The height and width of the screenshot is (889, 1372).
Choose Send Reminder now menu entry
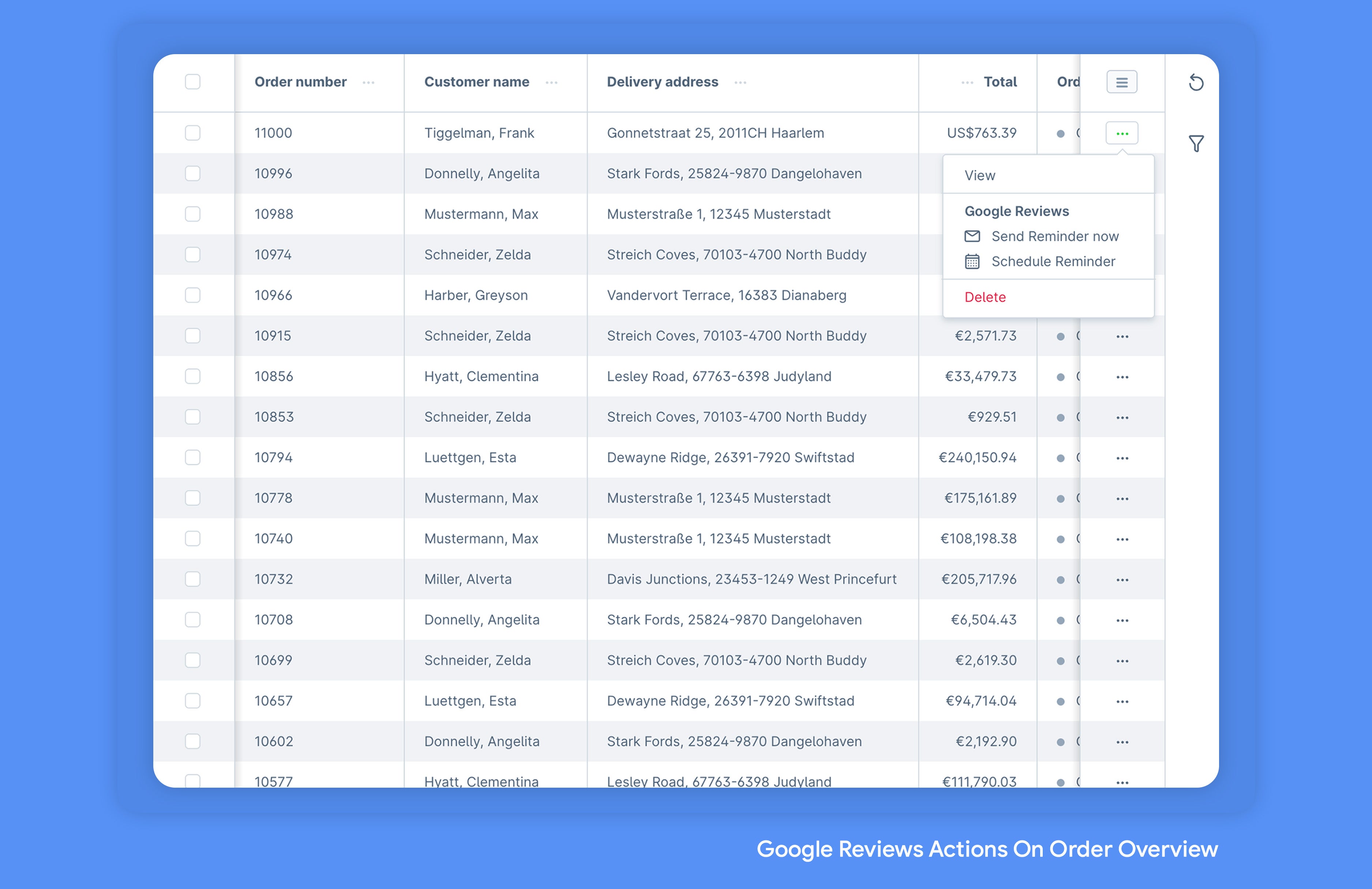1054,236
